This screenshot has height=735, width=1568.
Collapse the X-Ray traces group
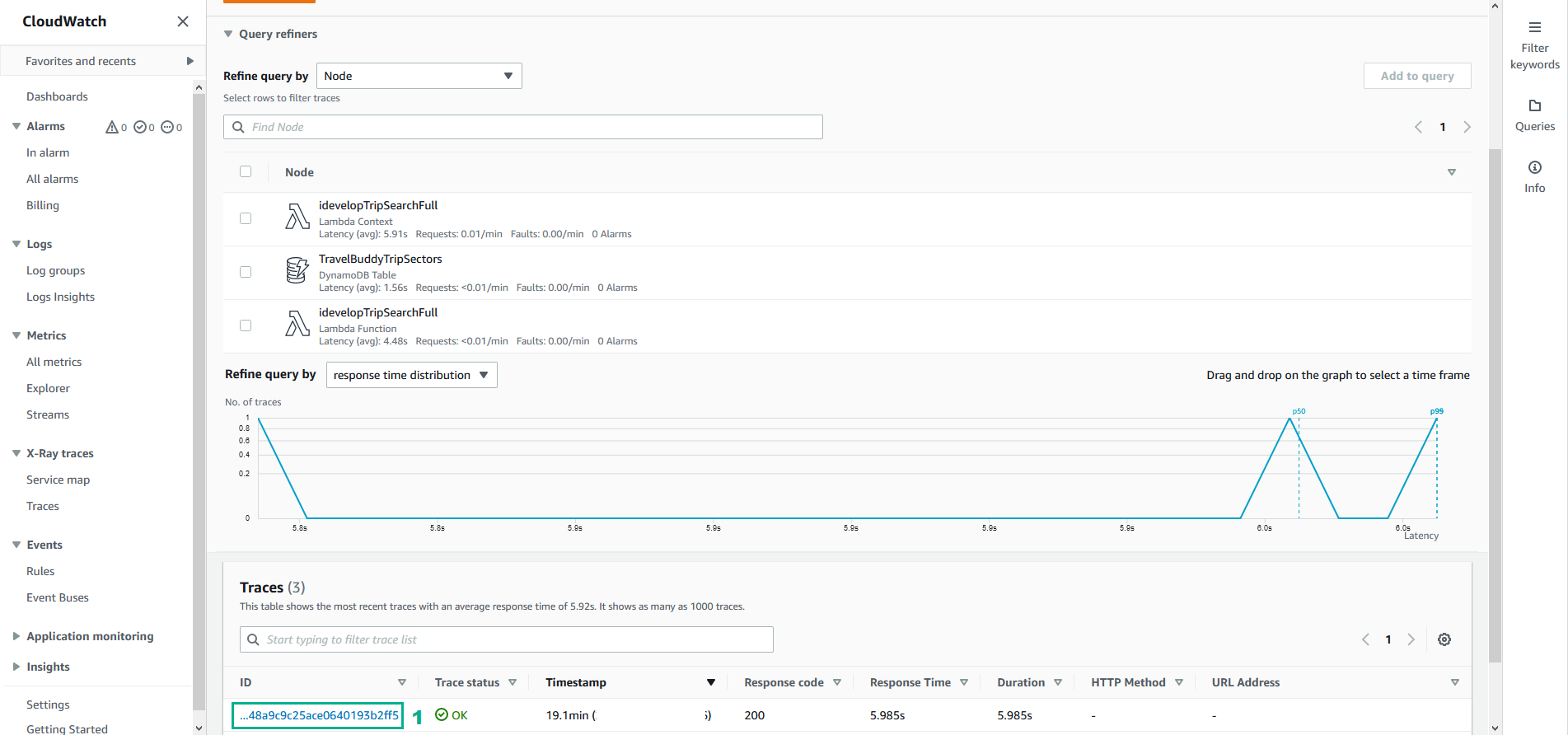point(16,453)
